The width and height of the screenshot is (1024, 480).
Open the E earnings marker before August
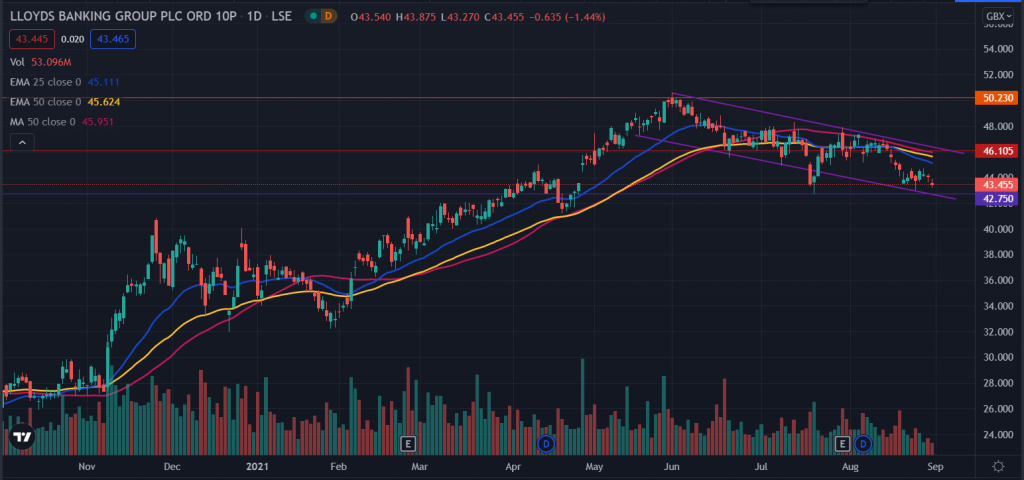click(842, 444)
